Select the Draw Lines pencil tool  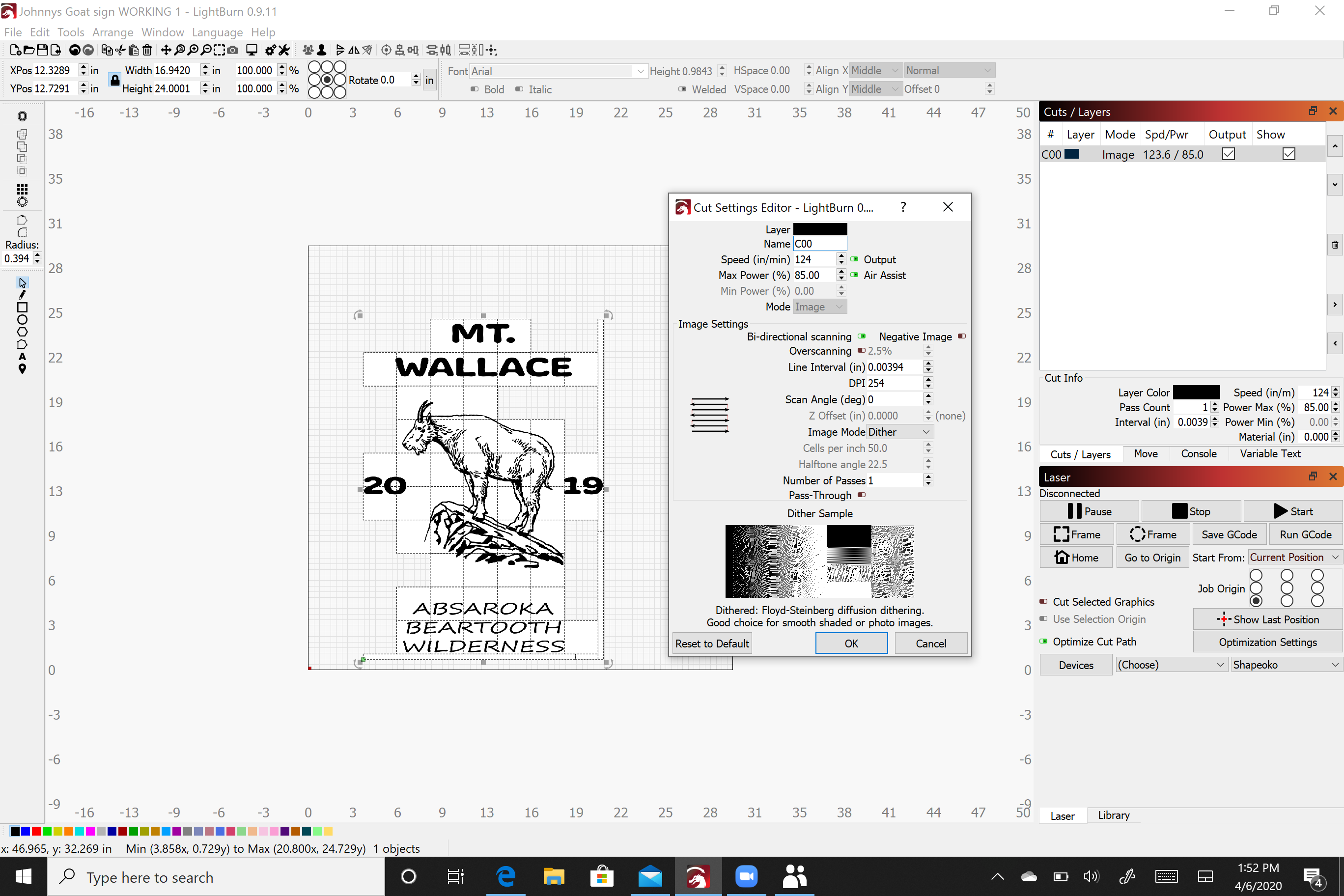(x=22, y=295)
